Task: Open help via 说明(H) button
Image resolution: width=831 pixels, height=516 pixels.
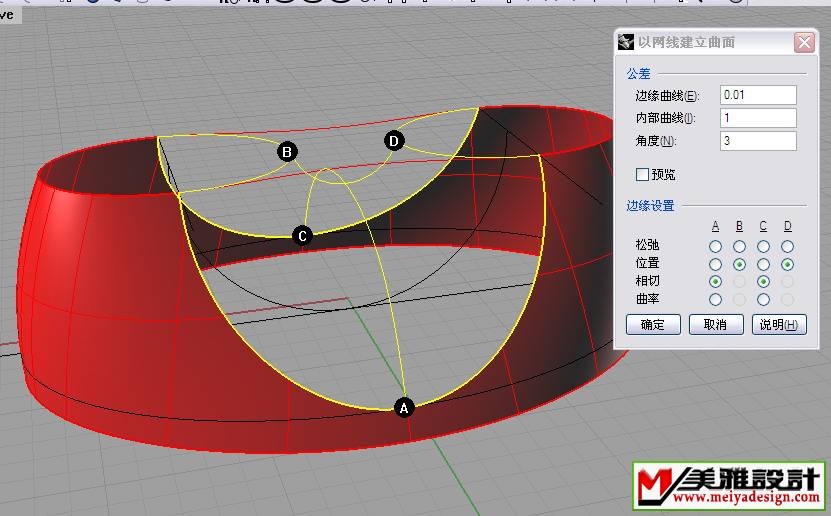Action: click(779, 325)
